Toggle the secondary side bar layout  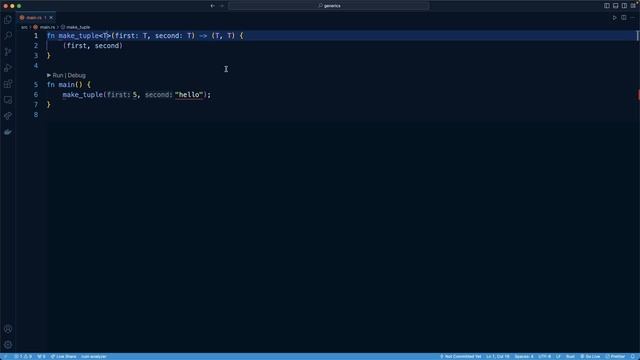point(624,6)
